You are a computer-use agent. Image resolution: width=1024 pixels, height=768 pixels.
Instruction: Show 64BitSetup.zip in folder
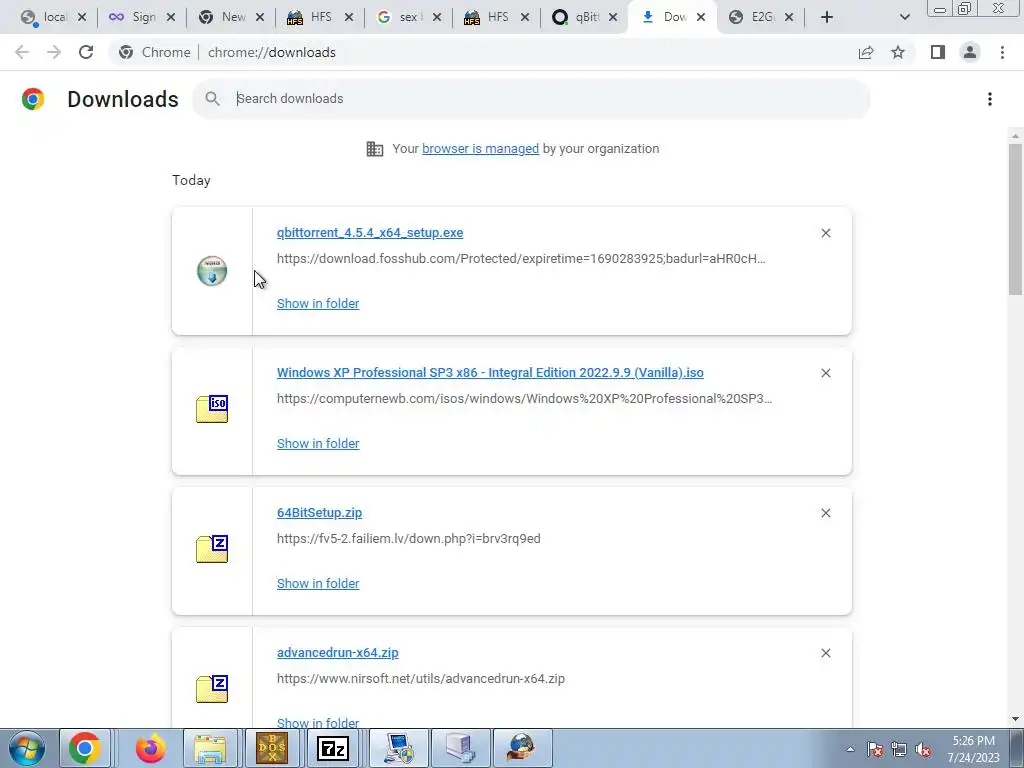click(318, 584)
